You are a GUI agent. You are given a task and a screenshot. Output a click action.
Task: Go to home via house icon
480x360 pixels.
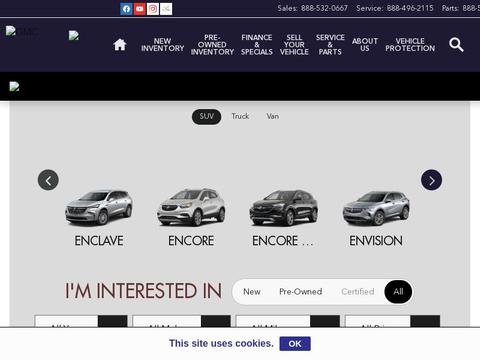[x=120, y=45]
